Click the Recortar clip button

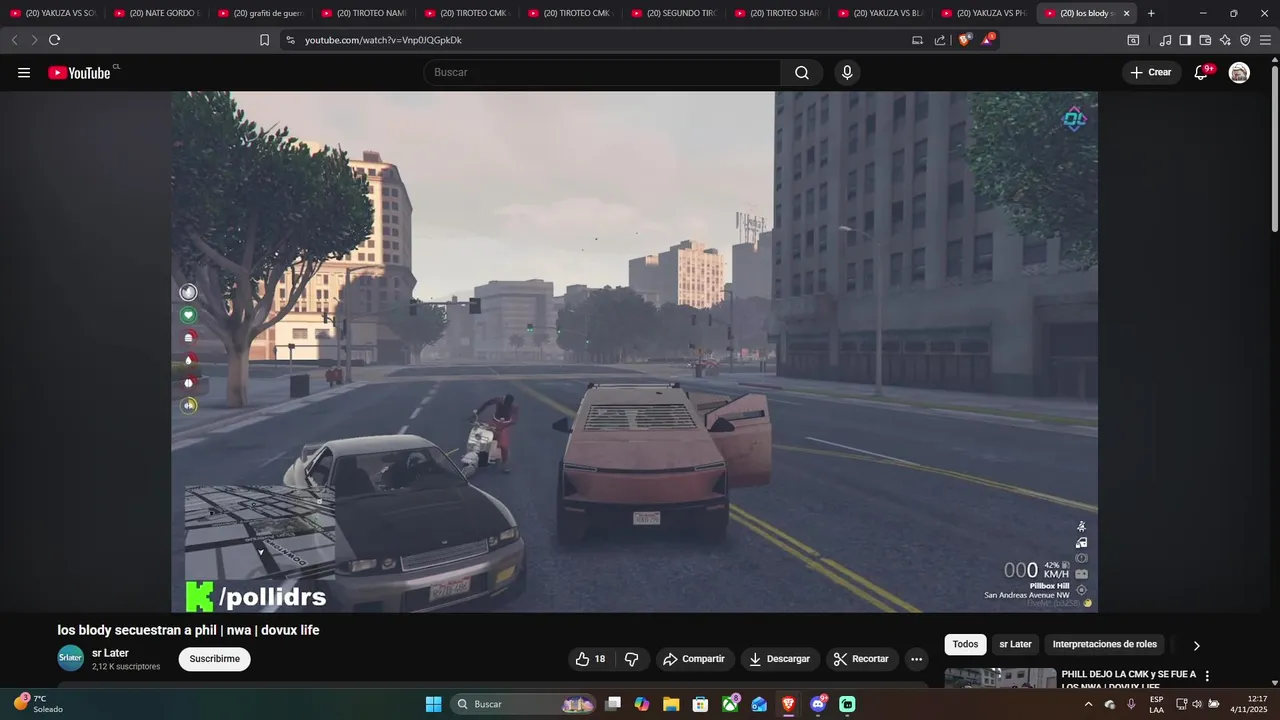coord(861,659)
